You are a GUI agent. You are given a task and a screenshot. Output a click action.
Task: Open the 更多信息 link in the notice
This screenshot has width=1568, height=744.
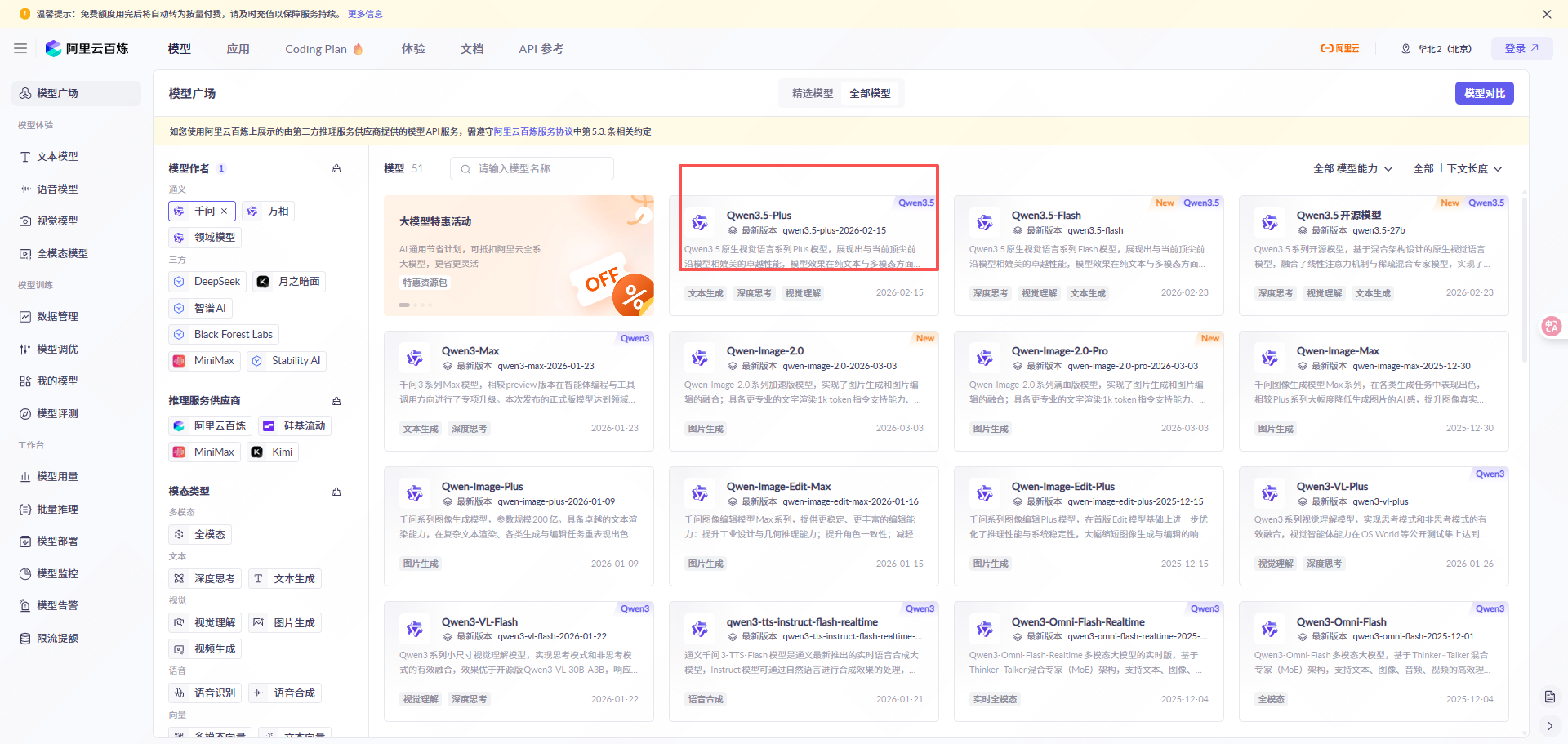coord(365,14)
